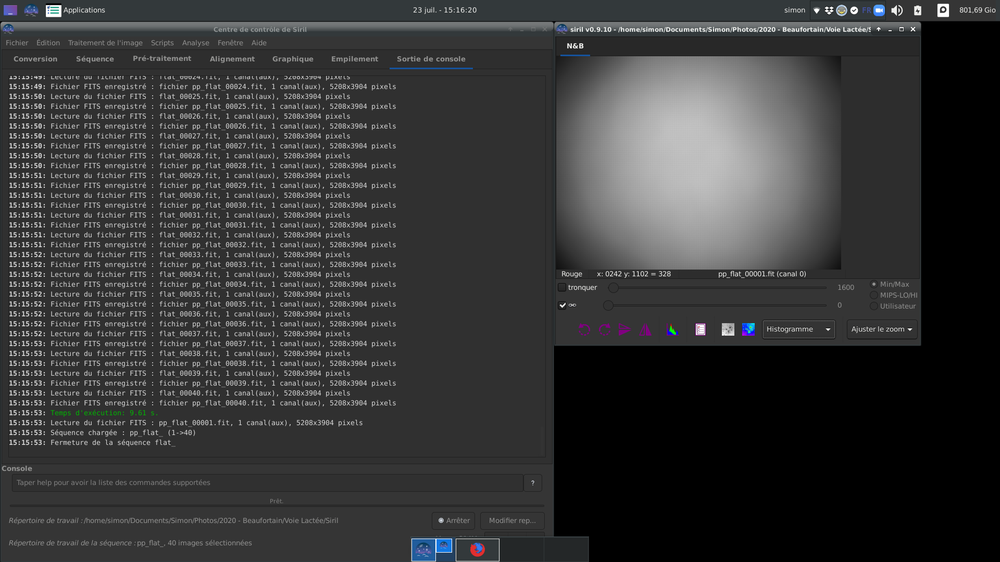Viewport: 1000px width, 562px height.
Task: Select the N&B image tab
Action: (575, 46)
